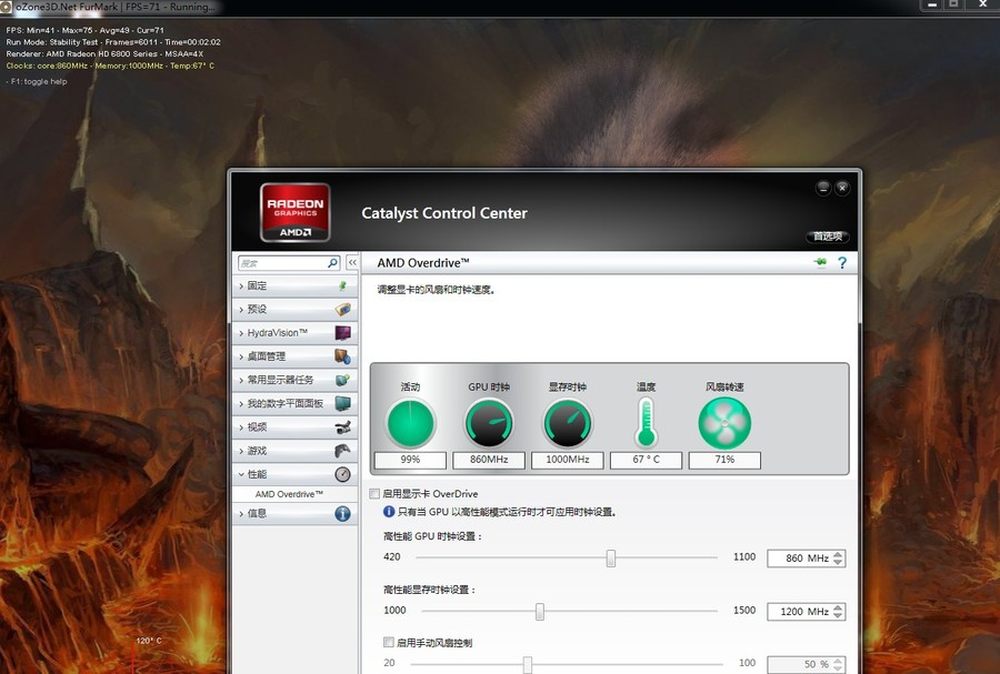
Task: Click the 调整显卡的风扇和时钟速度 description text
Action: tap(436, 289)
